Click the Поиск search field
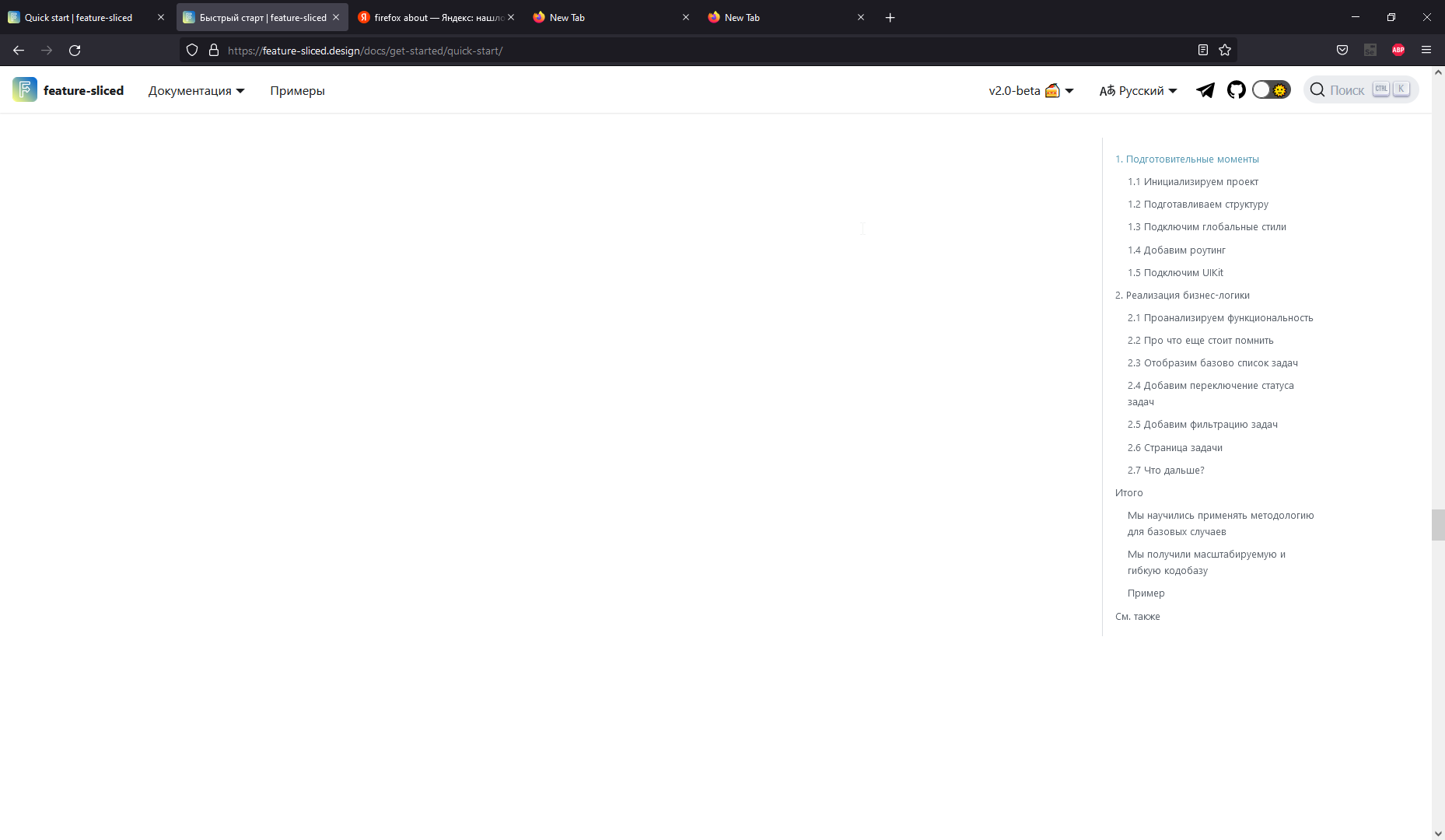The width and height of the screenshot is (1445, 840). pos(1361,90)
